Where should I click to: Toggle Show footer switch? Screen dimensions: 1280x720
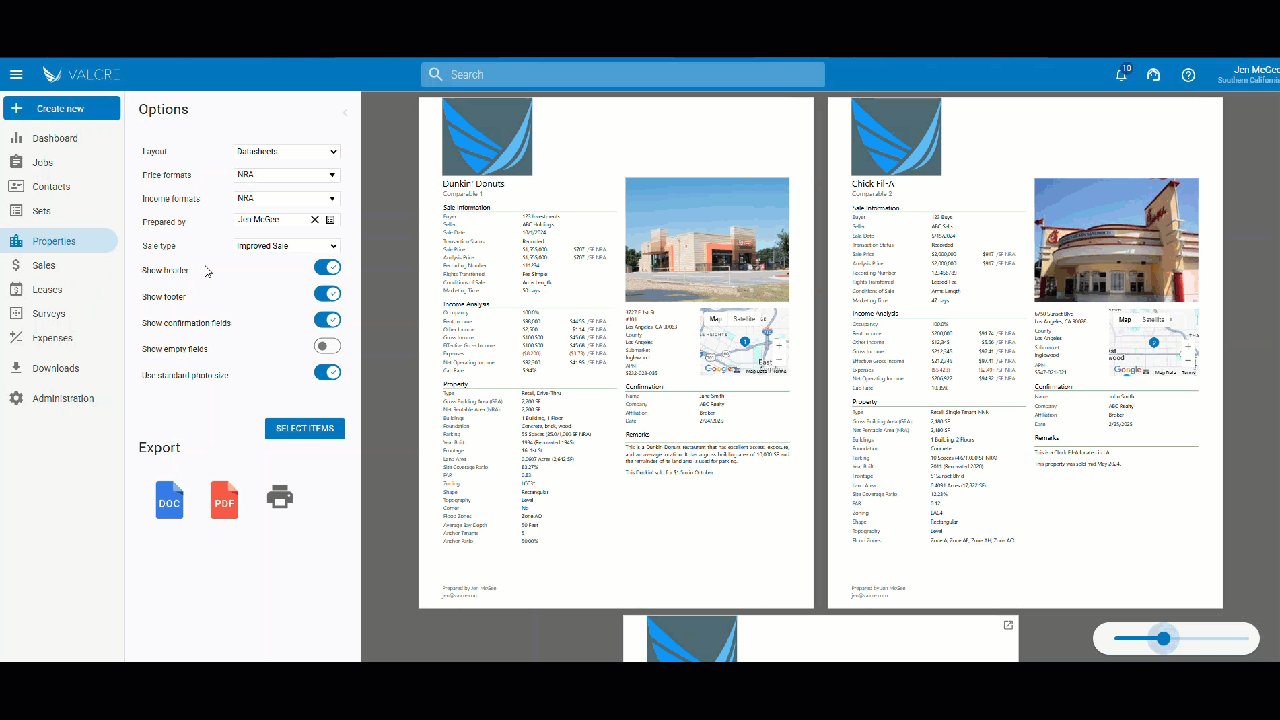[x=327, y=294]
